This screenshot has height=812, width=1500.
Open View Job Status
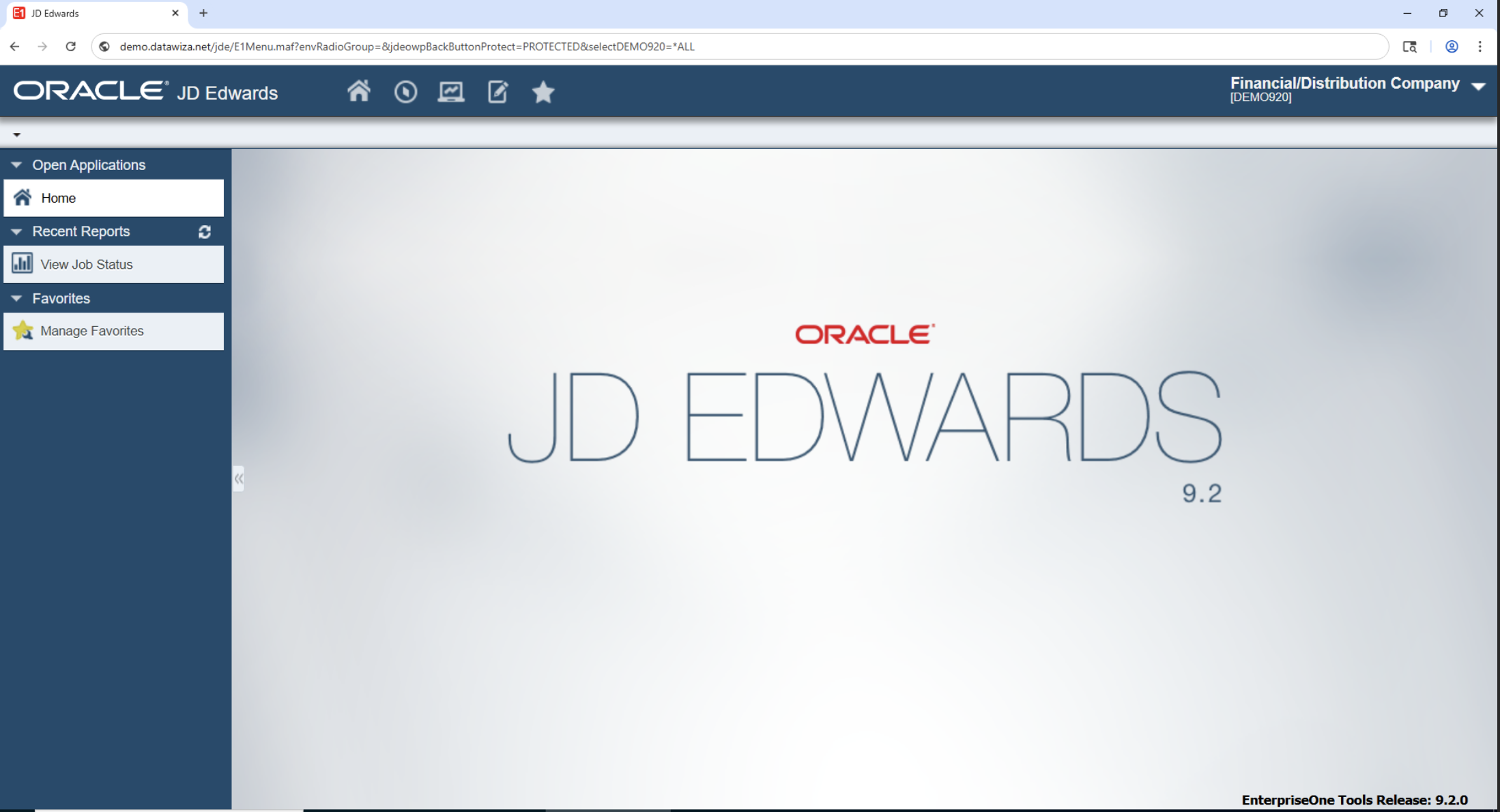point(113,264)
